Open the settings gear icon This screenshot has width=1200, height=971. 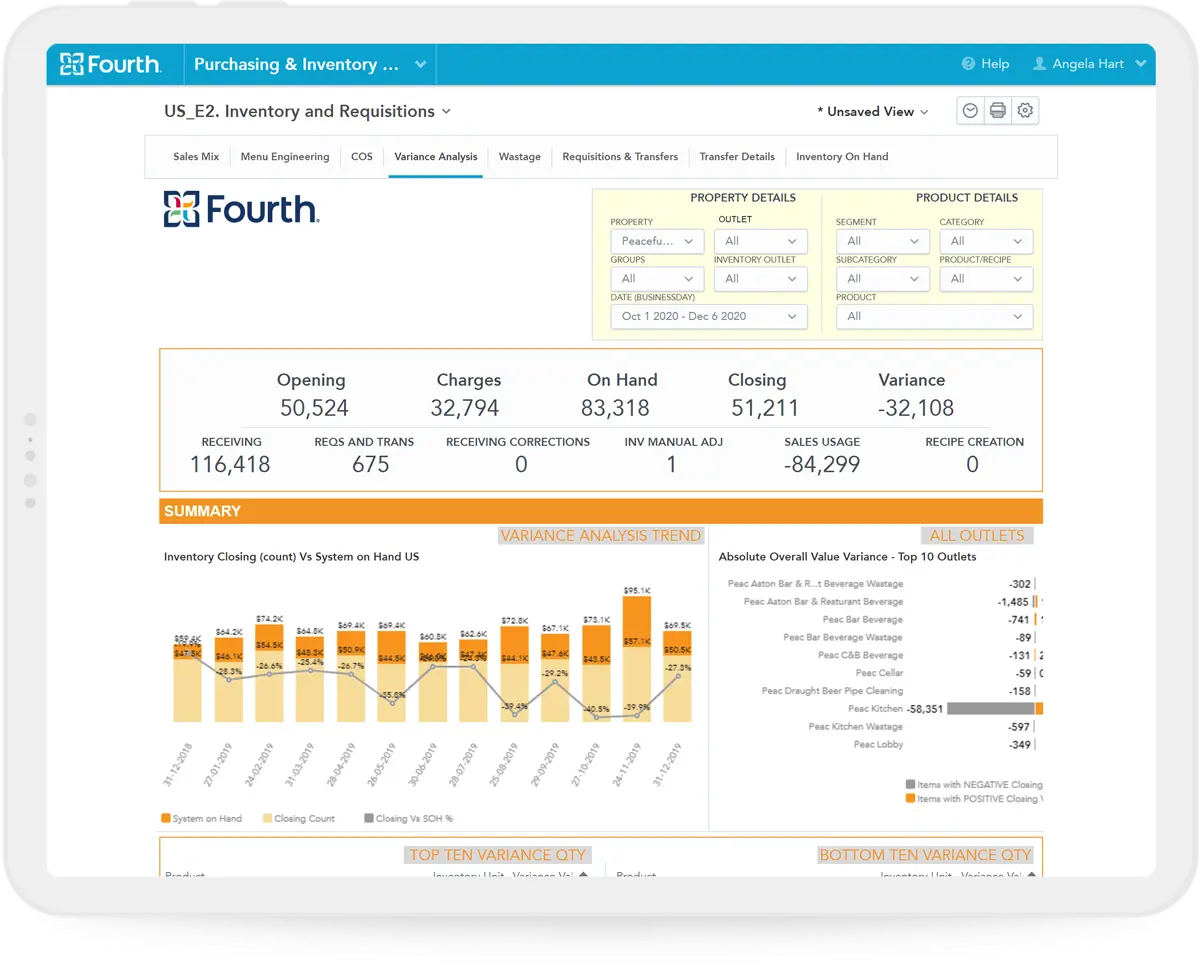[1025, 111]
